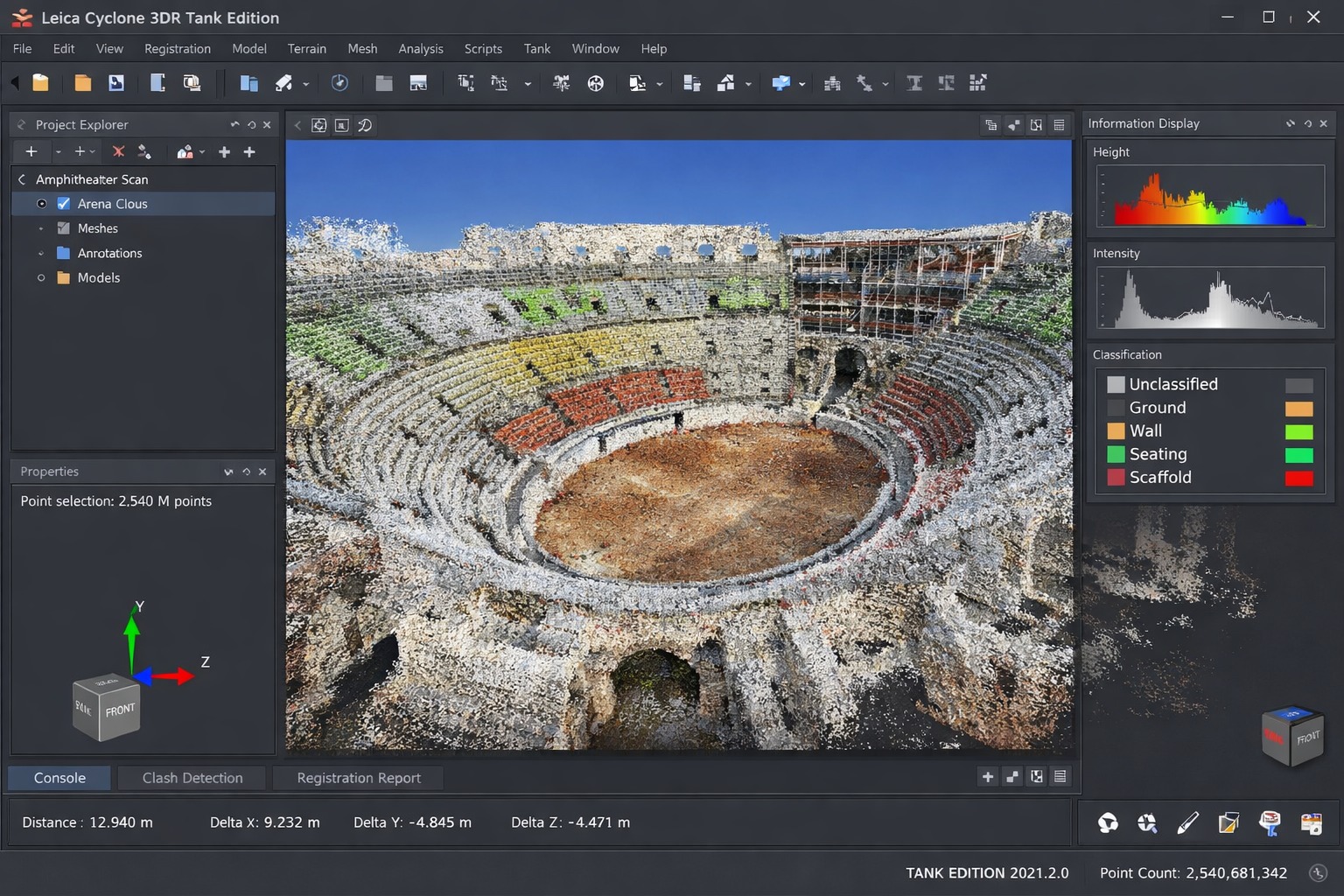The height and width of the screenshot is (896, 1344).
Task: Click the last icon in bottom-right tool panel
Action: (1311, 822)
